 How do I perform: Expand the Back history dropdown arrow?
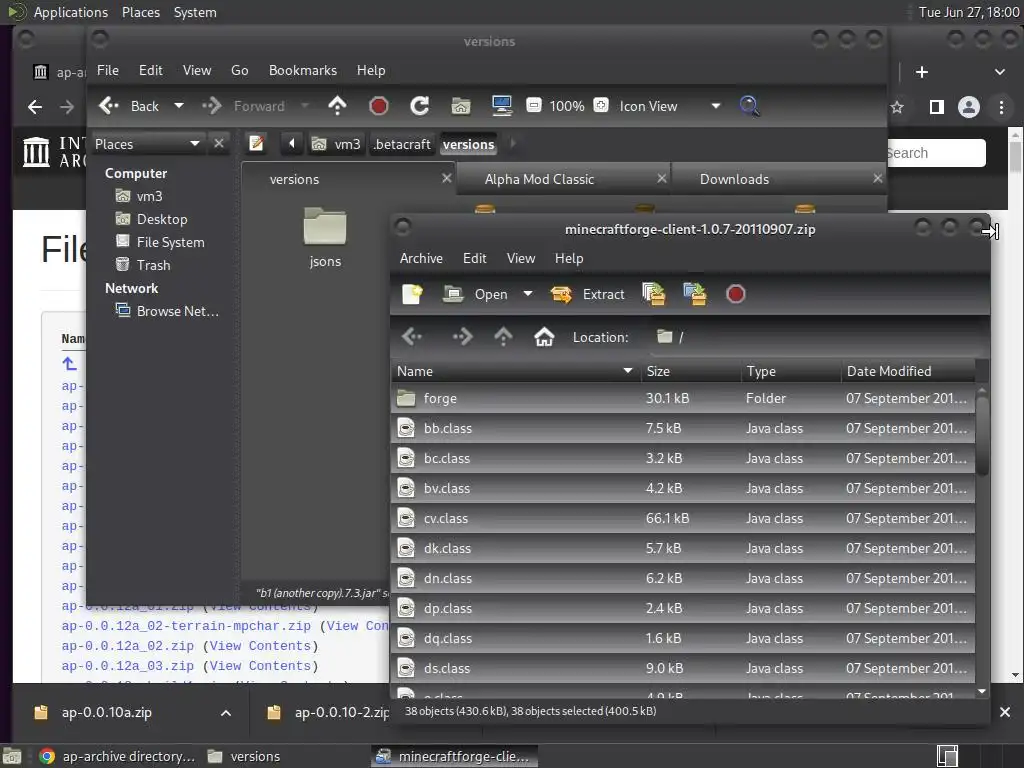pos(178,106)
